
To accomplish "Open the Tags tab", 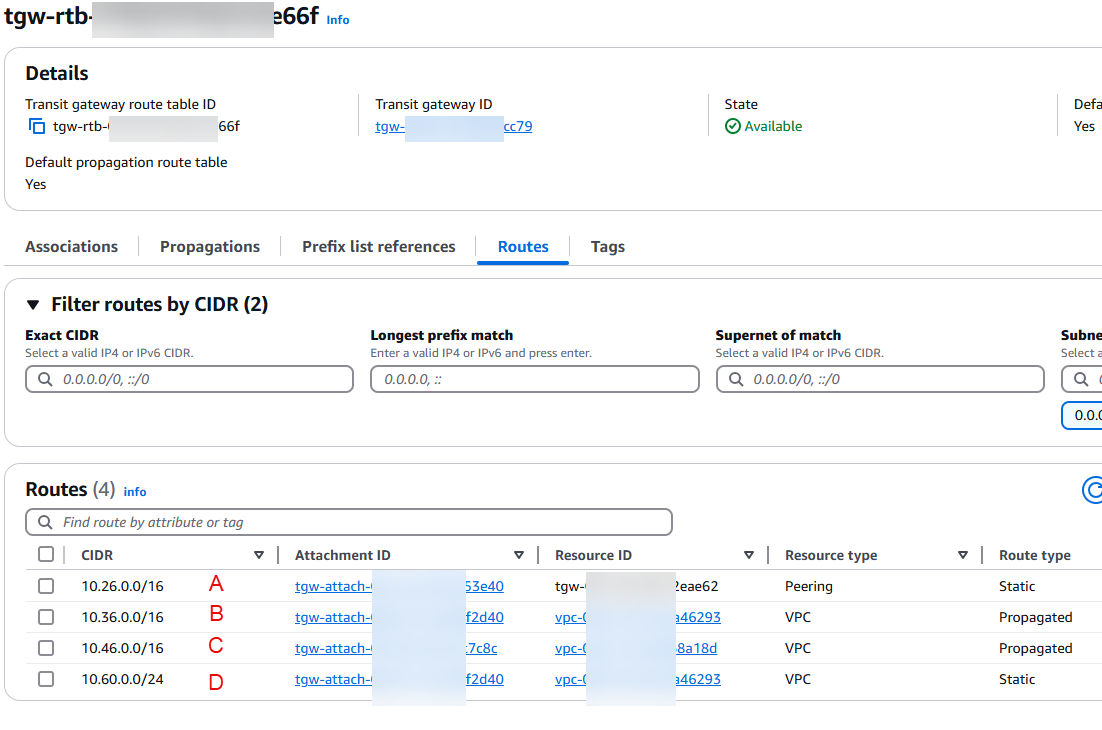I will [x=607, y=246].
